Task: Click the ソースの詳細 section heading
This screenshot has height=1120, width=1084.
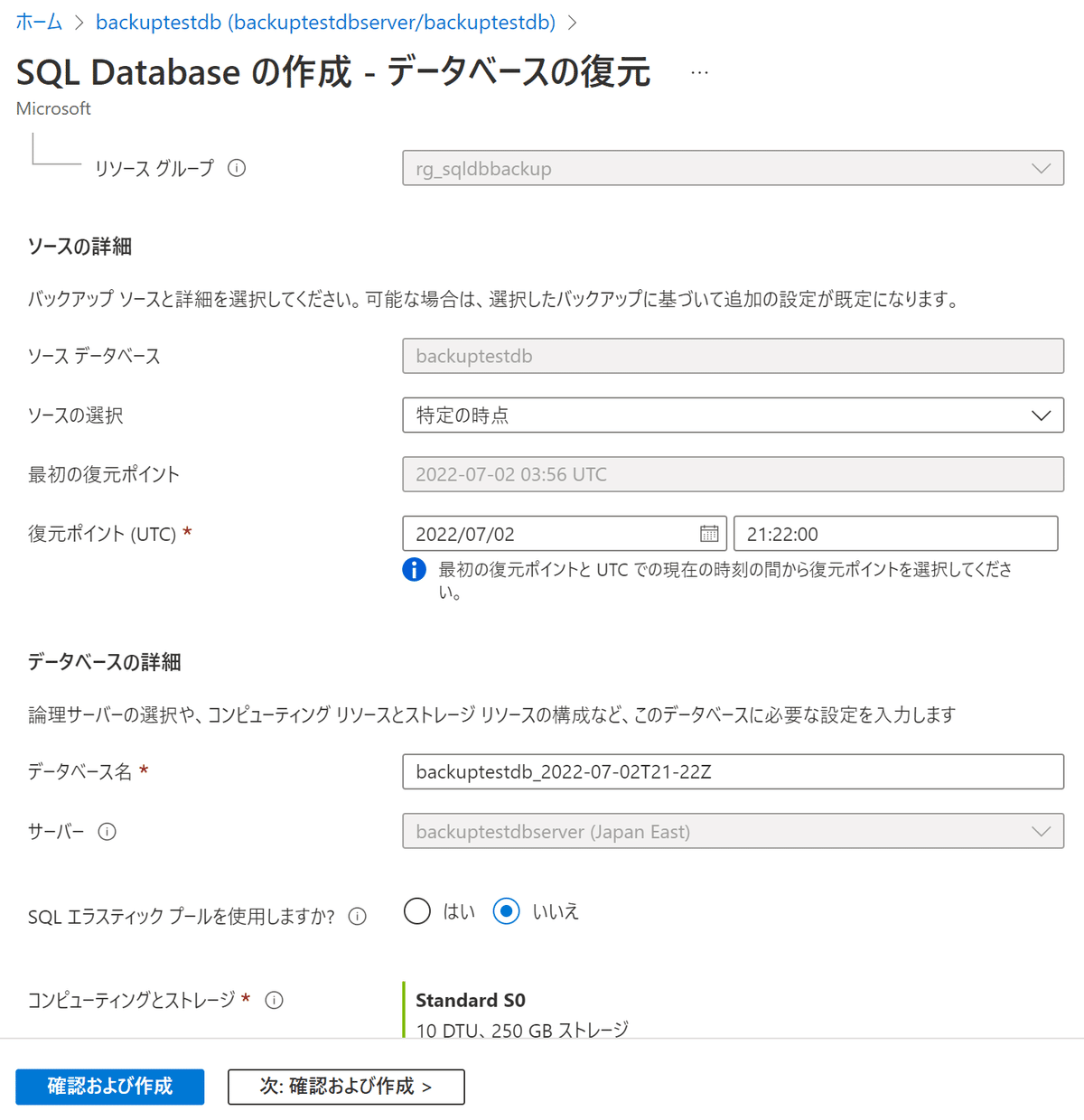Action: 79,247
